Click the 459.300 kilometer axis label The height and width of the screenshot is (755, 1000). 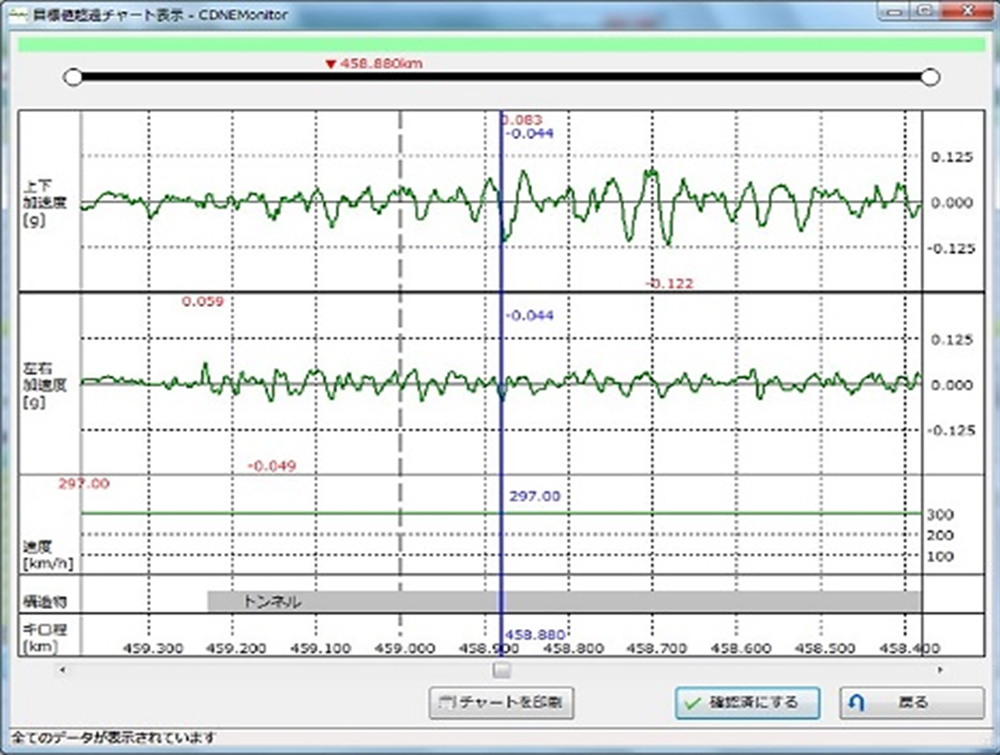(153, 649)
